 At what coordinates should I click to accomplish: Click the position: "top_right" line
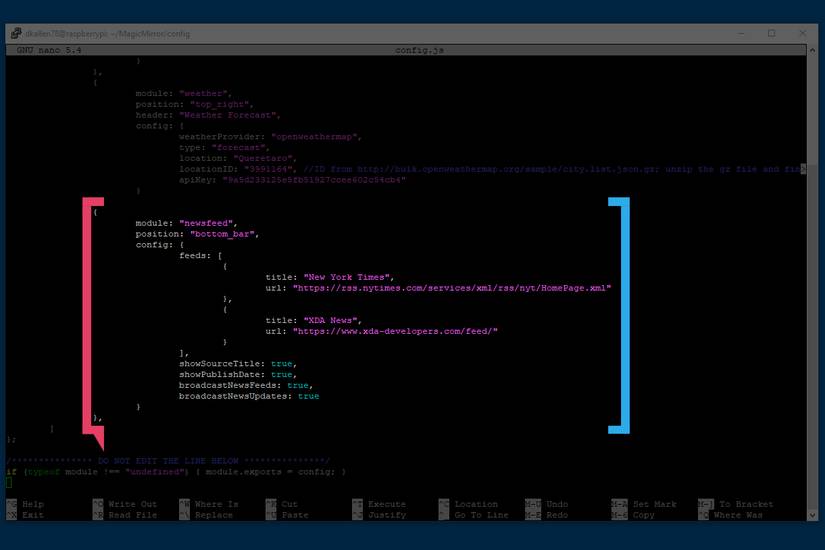click(195, 104)
